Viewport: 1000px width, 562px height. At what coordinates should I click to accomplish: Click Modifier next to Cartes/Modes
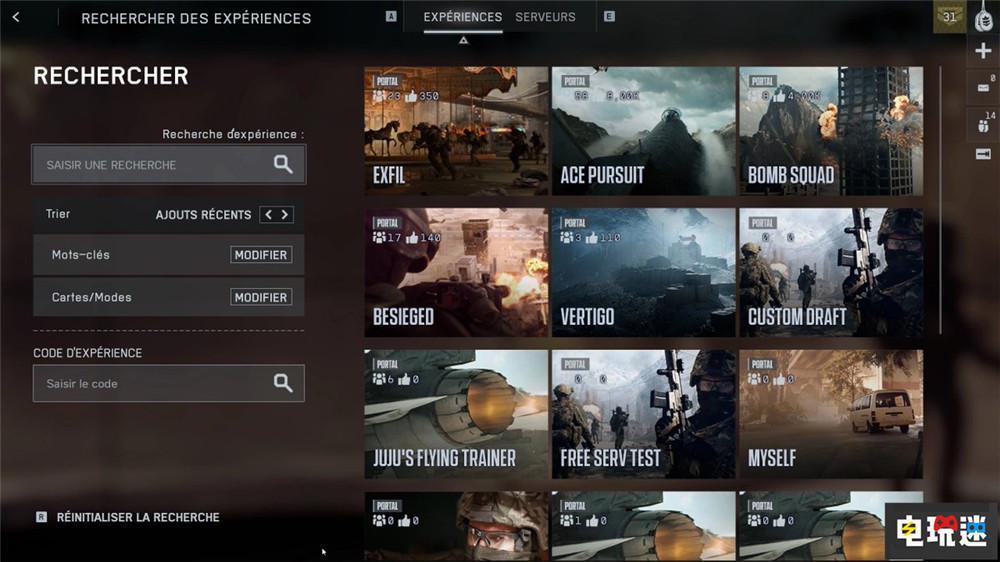pyautogui.click(x=261, y=297)
